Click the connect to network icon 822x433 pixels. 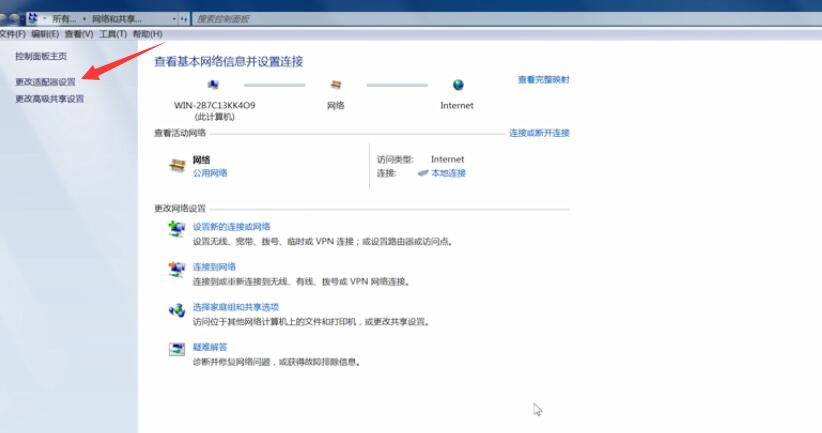pyautogui.click(x=177, y=269)
